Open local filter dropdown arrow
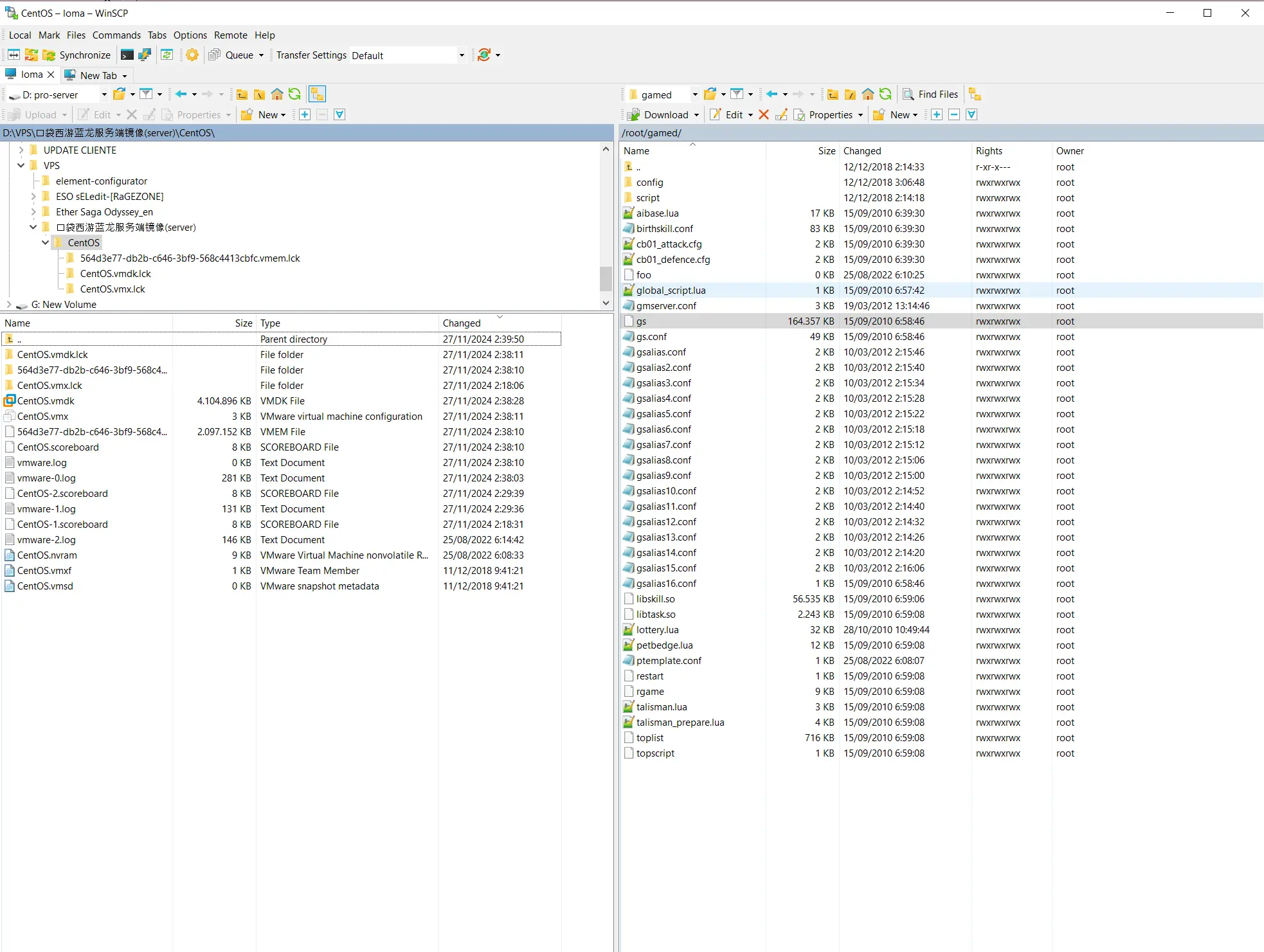 click(160, 94)
